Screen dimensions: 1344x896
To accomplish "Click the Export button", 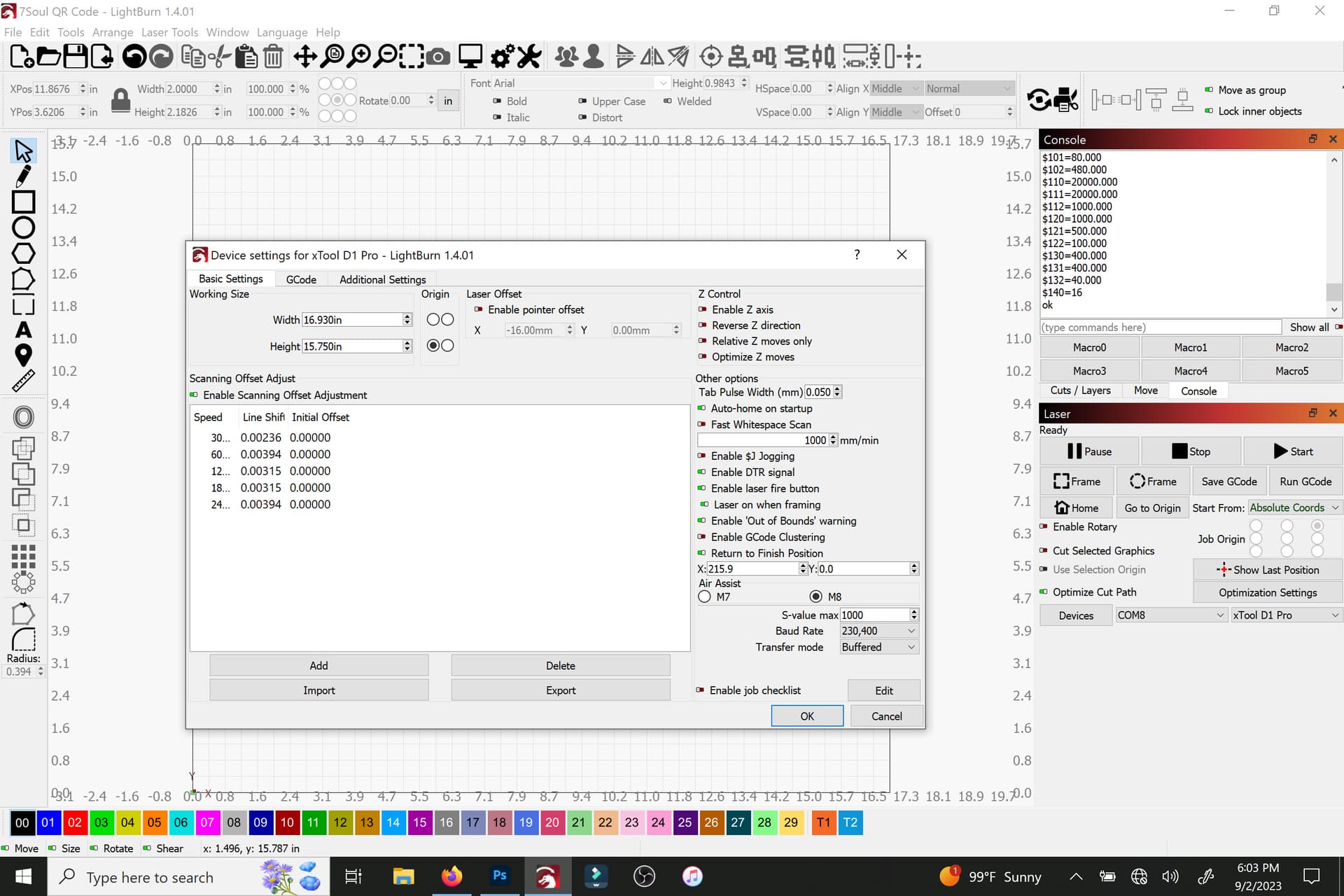I will click(561, 690).
